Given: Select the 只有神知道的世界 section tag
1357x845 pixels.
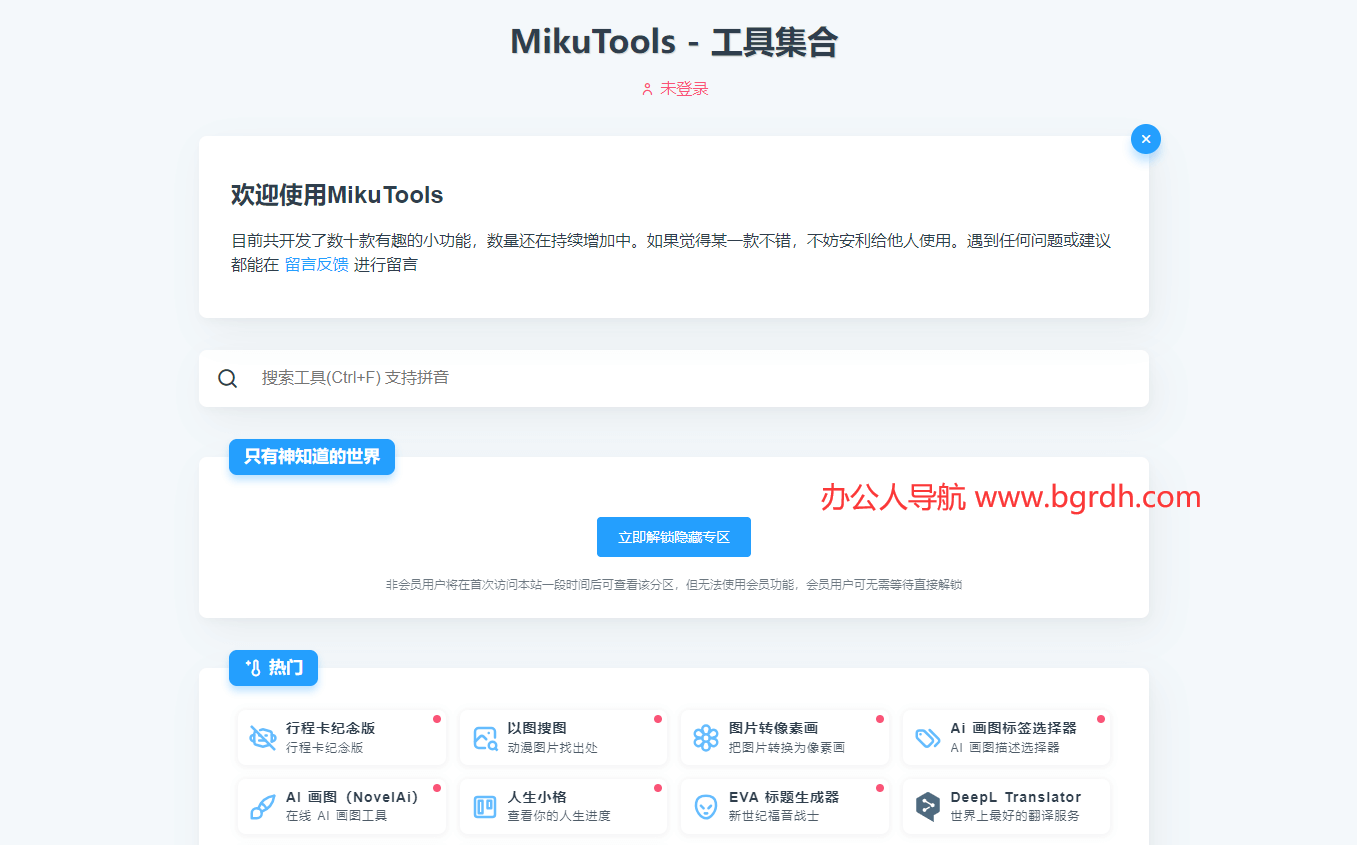Looking at the screenshot, I should 312,457.
